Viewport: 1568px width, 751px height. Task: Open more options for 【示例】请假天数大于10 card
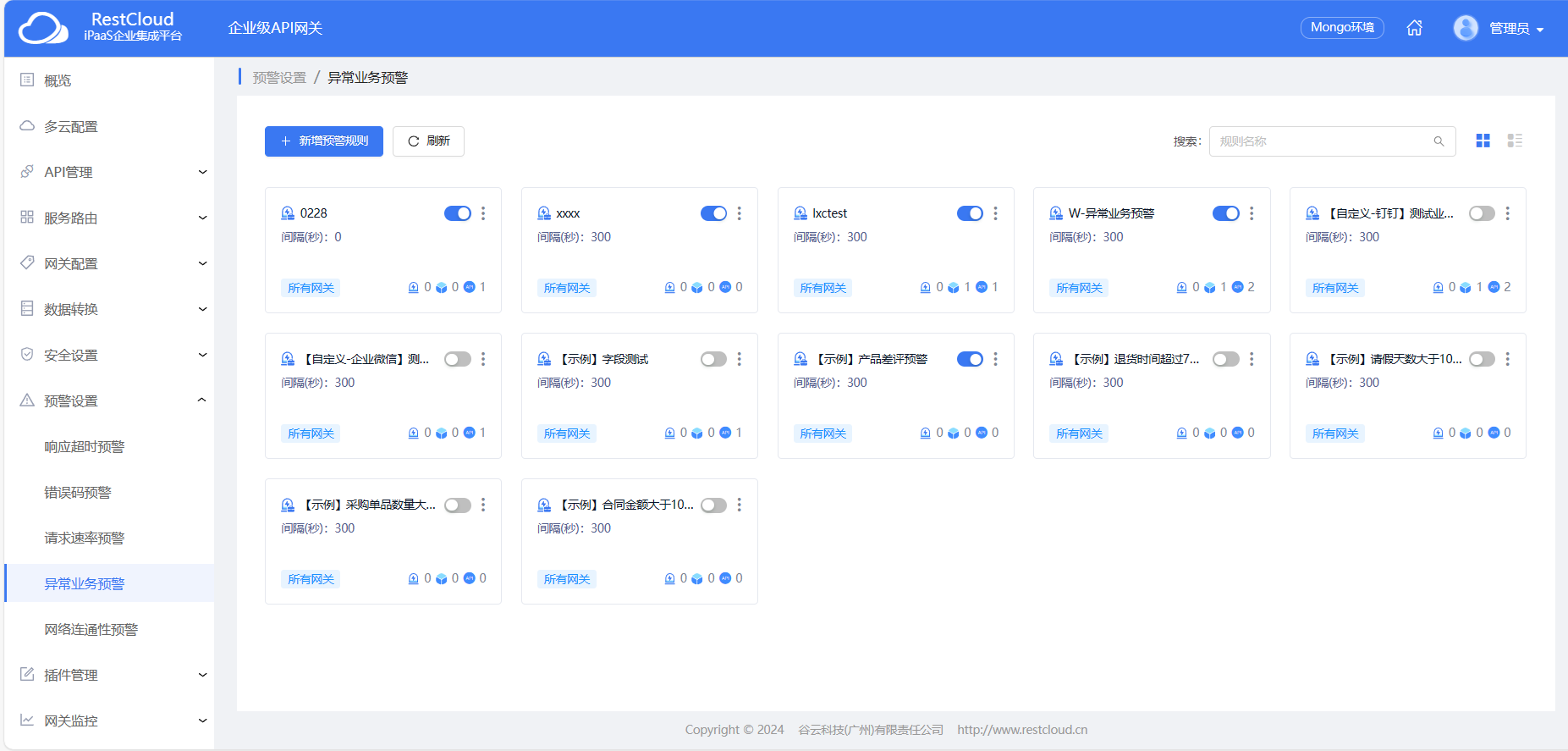click(1507, 359)
